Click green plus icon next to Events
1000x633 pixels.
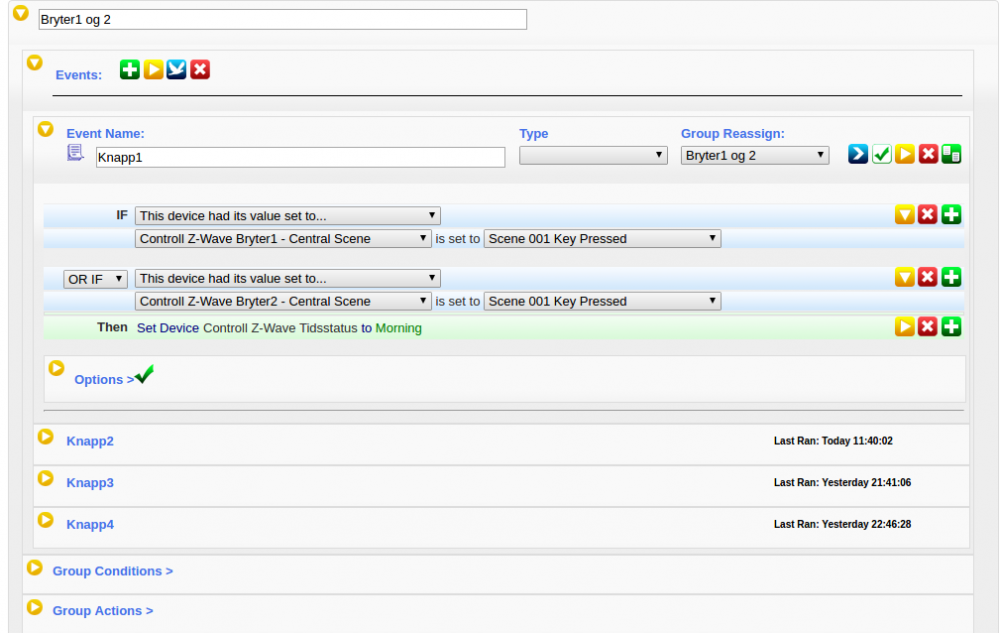130,70
